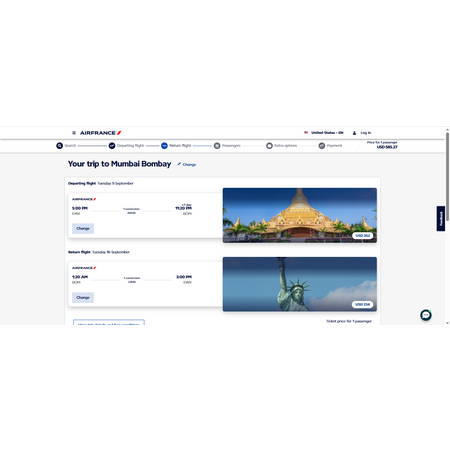This screenshot has height=450, width=450.
Task: Click the Statue of Liberty image
Action: pyautogui.click(x=300, y=284)
